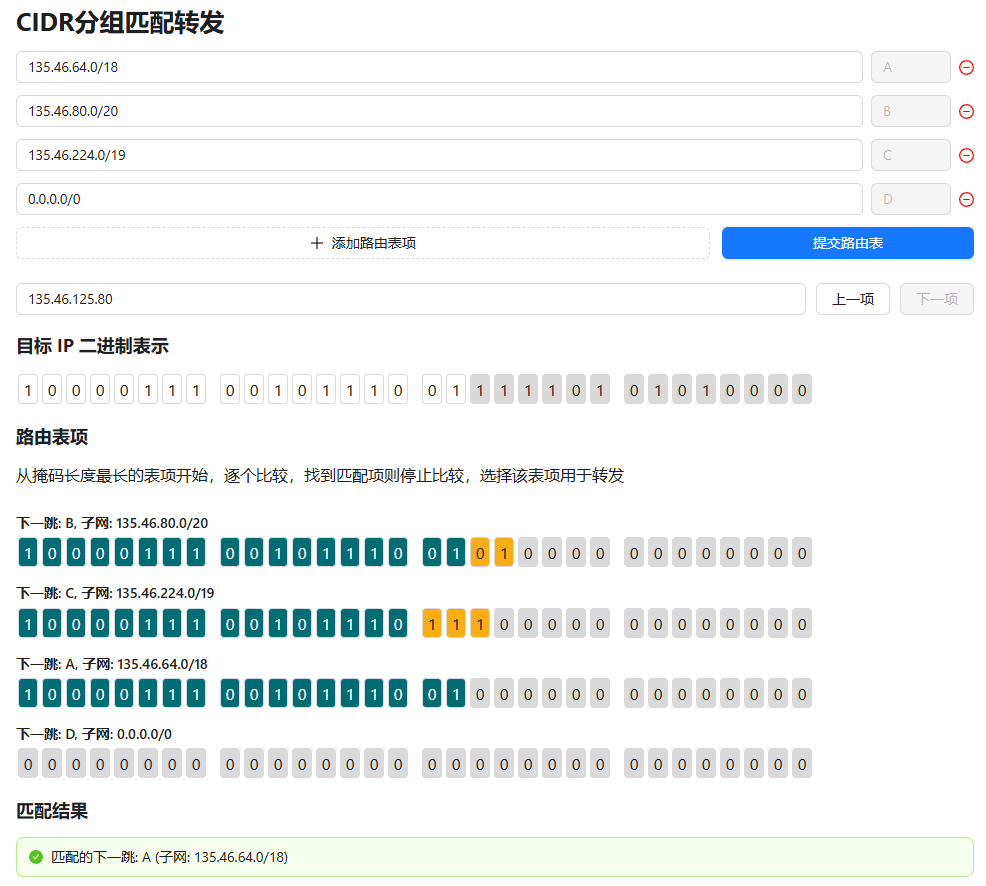
Task: Click the plus icon on 添加路由表项 row
Action: 316,243
